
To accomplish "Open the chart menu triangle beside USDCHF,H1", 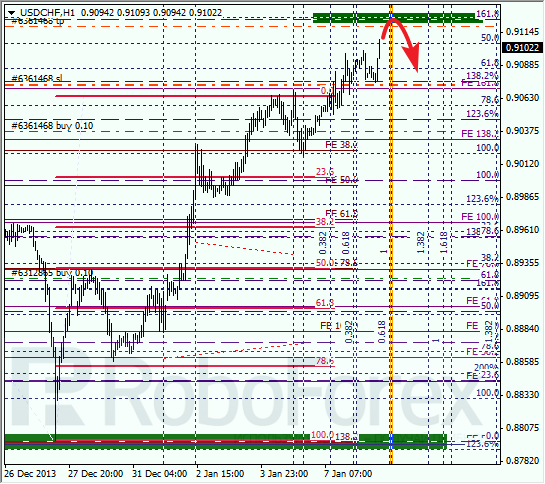I will pos(13,13).
